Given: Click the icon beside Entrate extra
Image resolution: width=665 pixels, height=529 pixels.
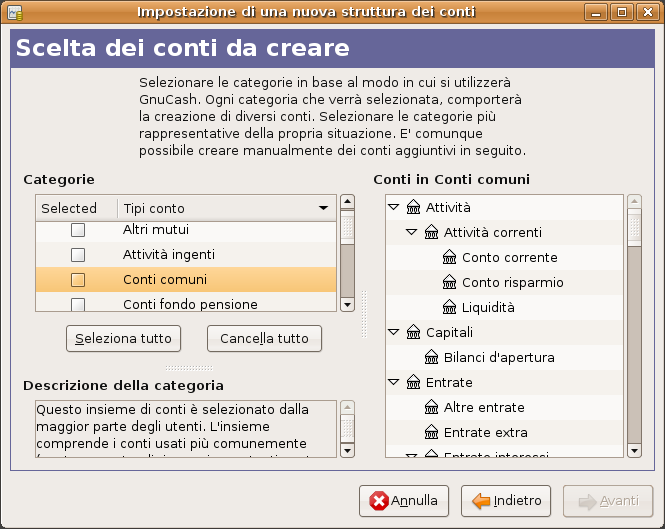Looking at the screenshot, I should pos(431,433).
